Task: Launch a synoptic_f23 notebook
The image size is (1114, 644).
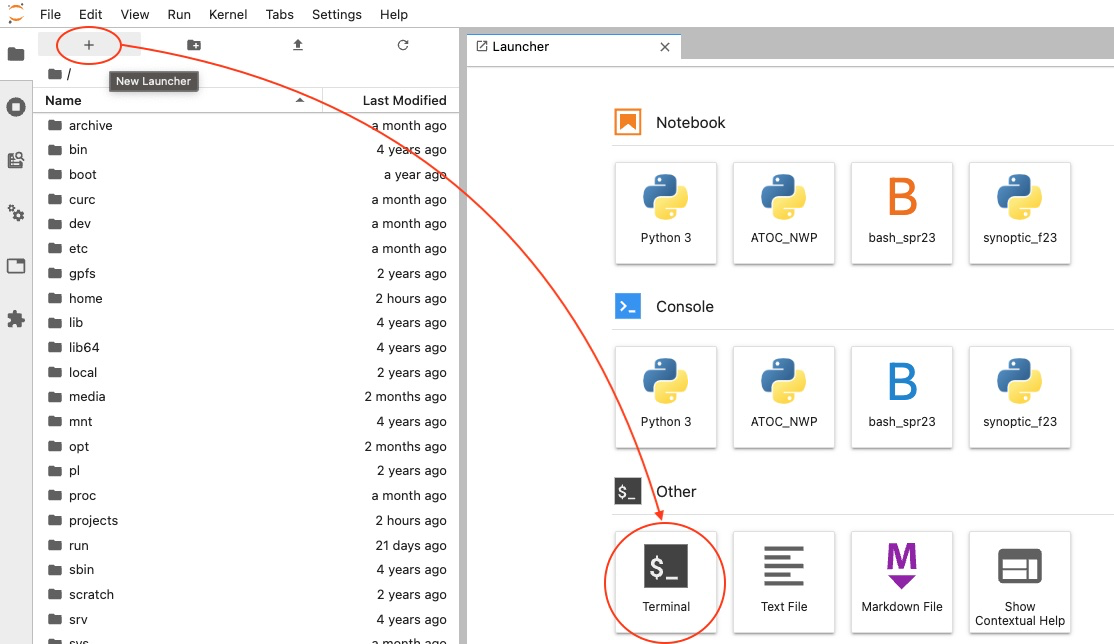Action: tap(1020, 213)
